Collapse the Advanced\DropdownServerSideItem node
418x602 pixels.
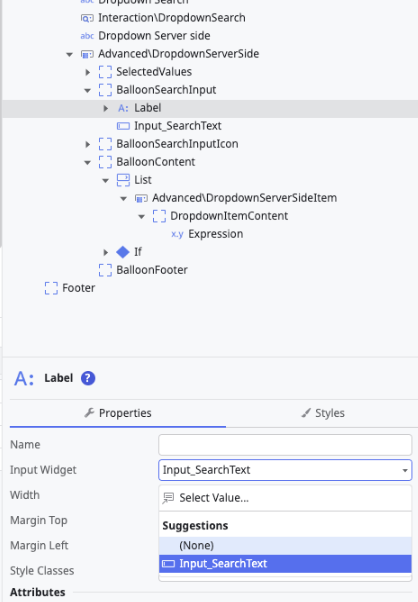124,198
